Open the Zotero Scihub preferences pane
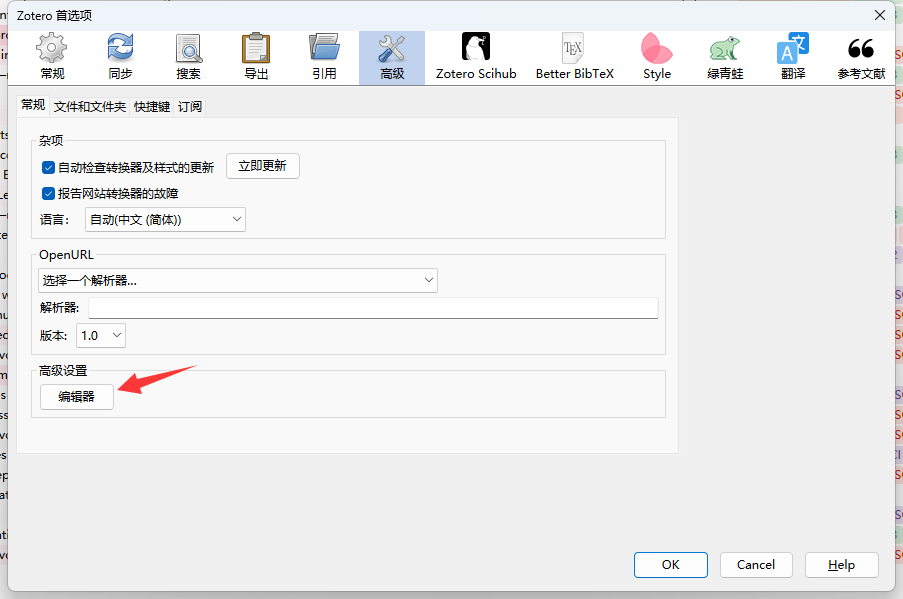 (x=476, y=58)
